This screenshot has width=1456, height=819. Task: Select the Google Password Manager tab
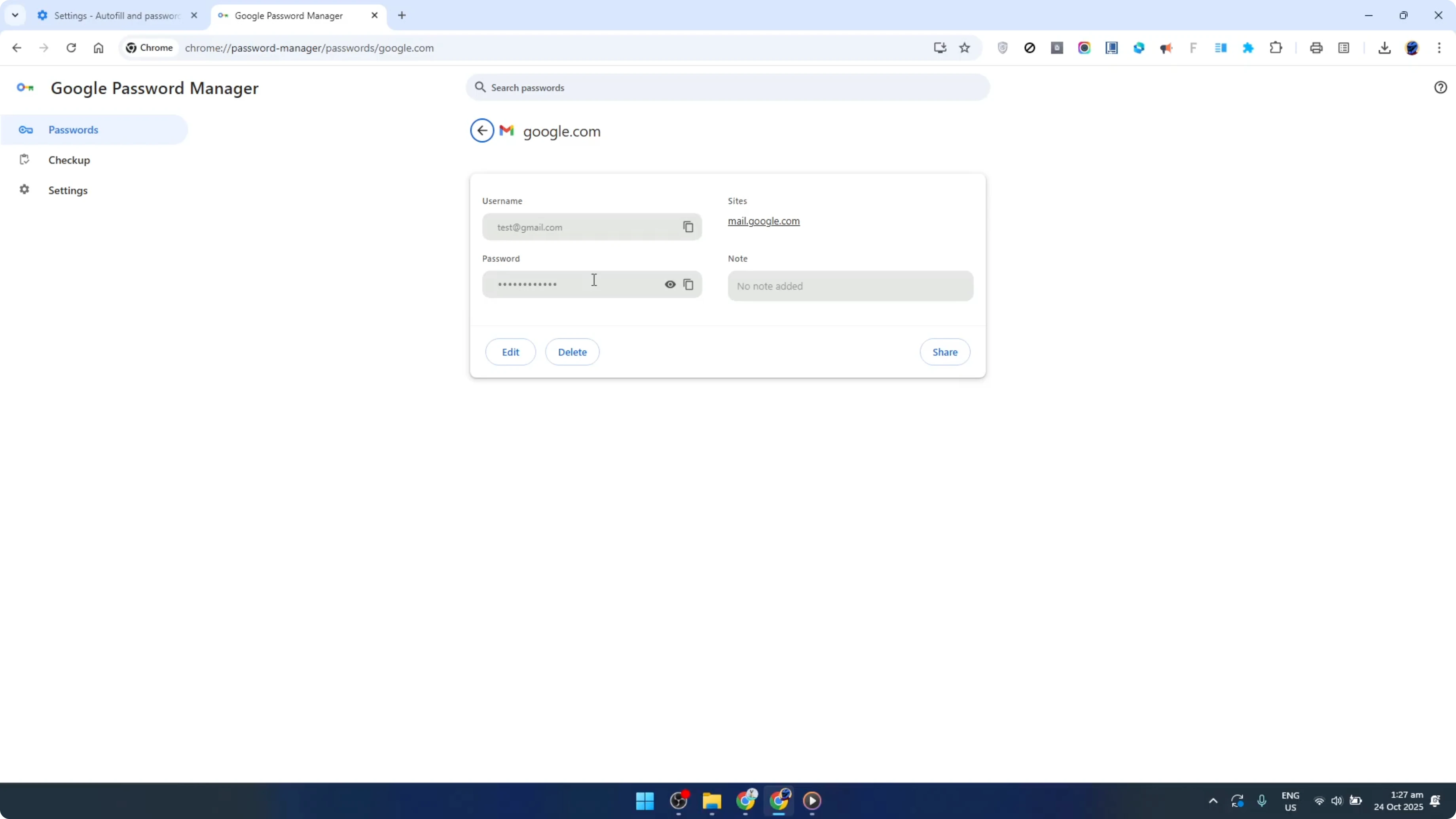pyautogui.click(x=288, y=16)
